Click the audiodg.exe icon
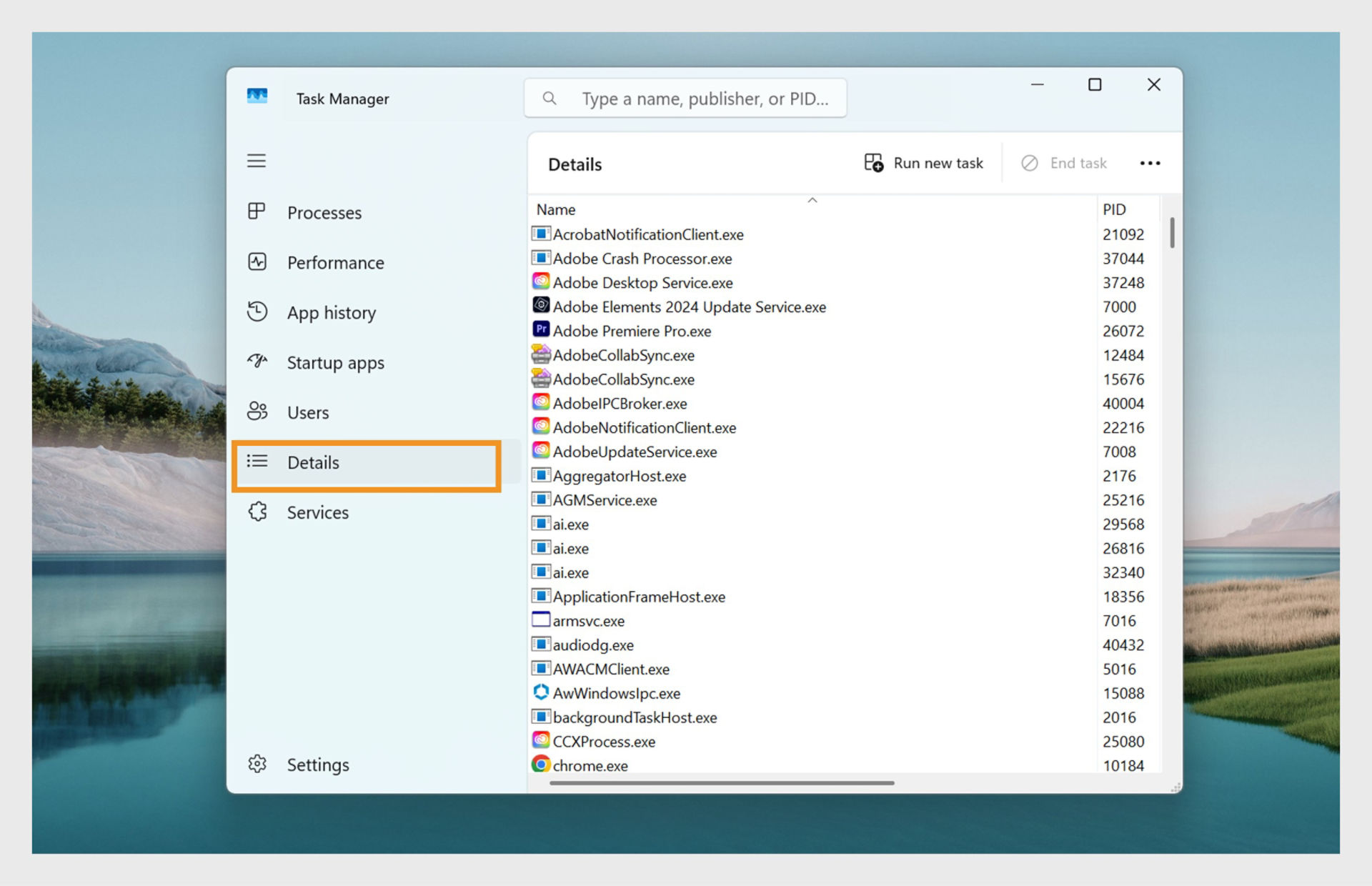 [542, 643]
